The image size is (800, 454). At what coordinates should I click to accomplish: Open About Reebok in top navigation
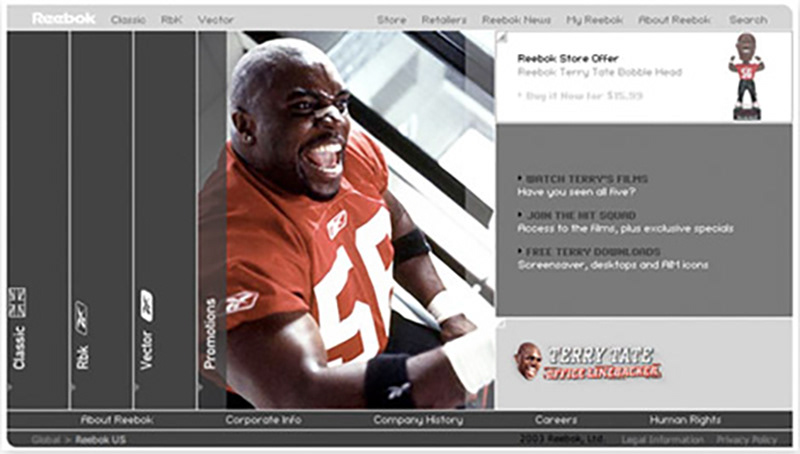[674, 20]
